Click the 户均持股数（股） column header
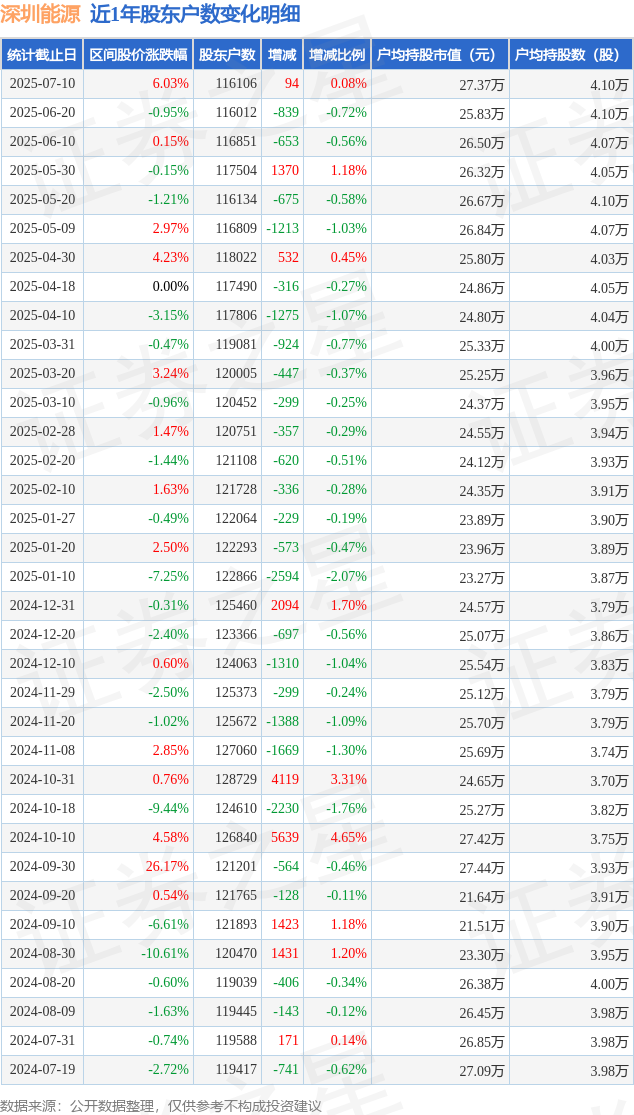The width and height of the screenshot is (634, 1115). [x=571, y=55]
